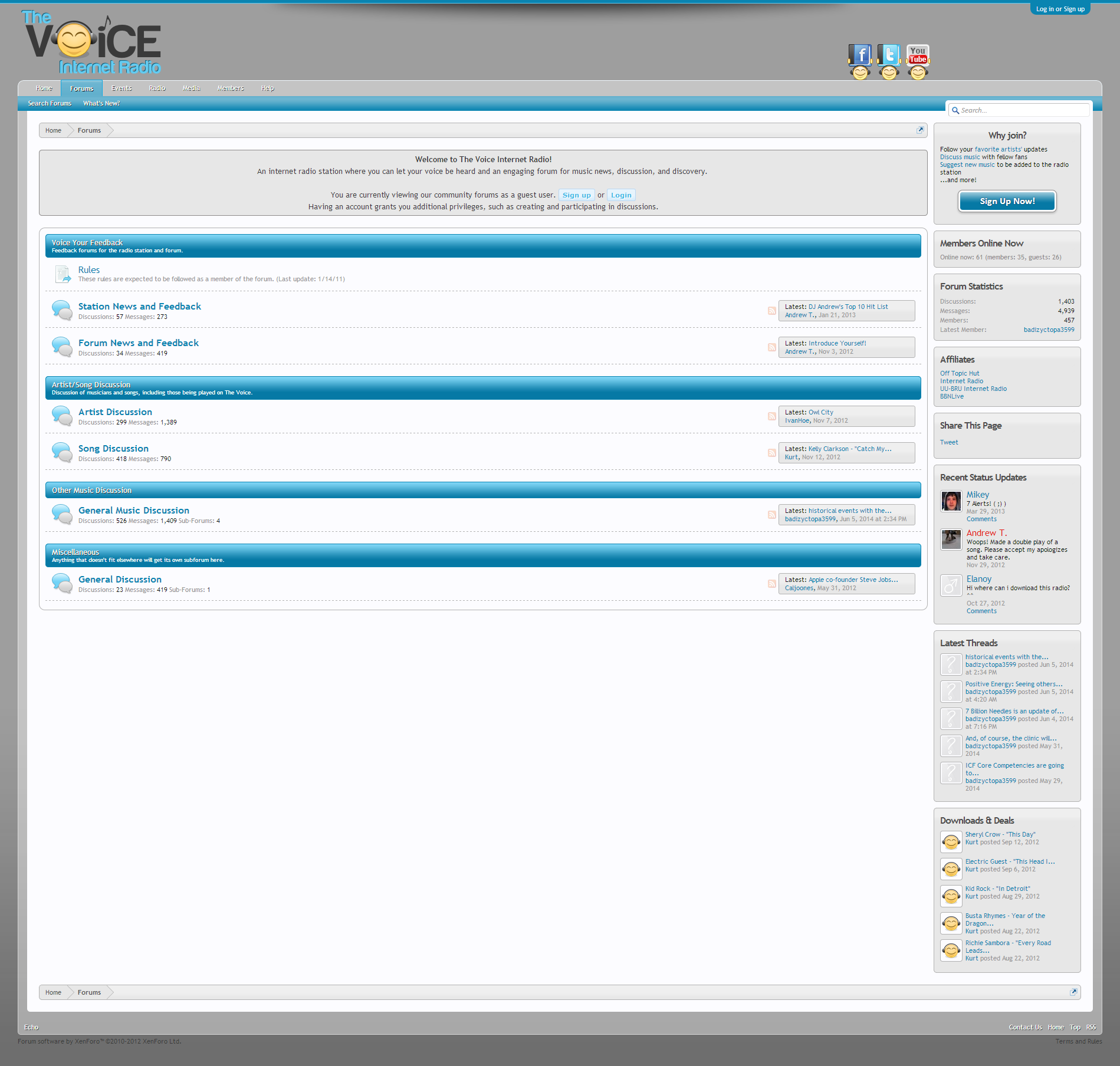Image resolution: width=1120 pixels, height=1066 pixels.
Task: Click the Log in or Sign up tab
Action: click(1060, 9)
